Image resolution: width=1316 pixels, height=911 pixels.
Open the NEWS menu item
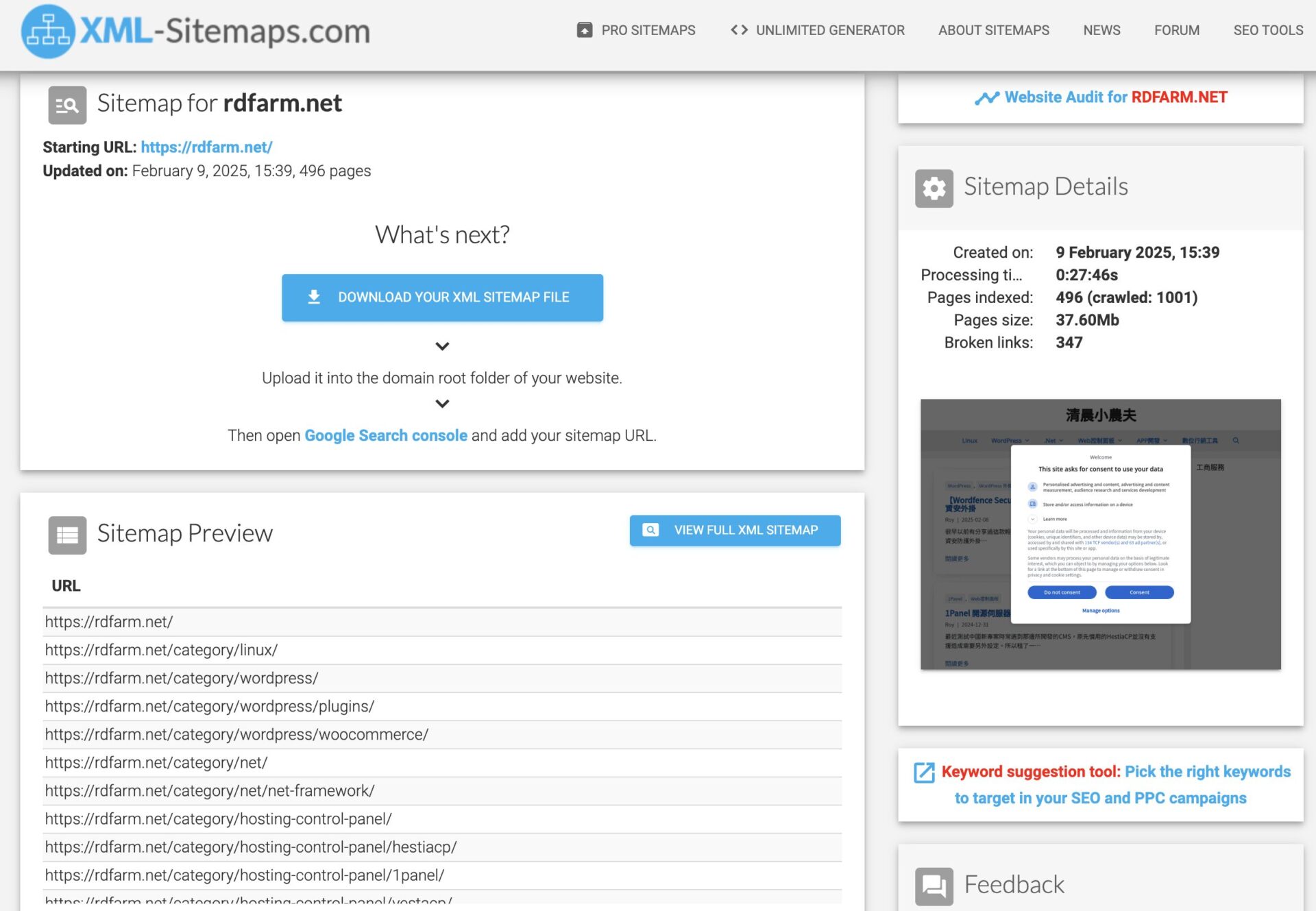pyautogui.click(x=1101, y=30)
